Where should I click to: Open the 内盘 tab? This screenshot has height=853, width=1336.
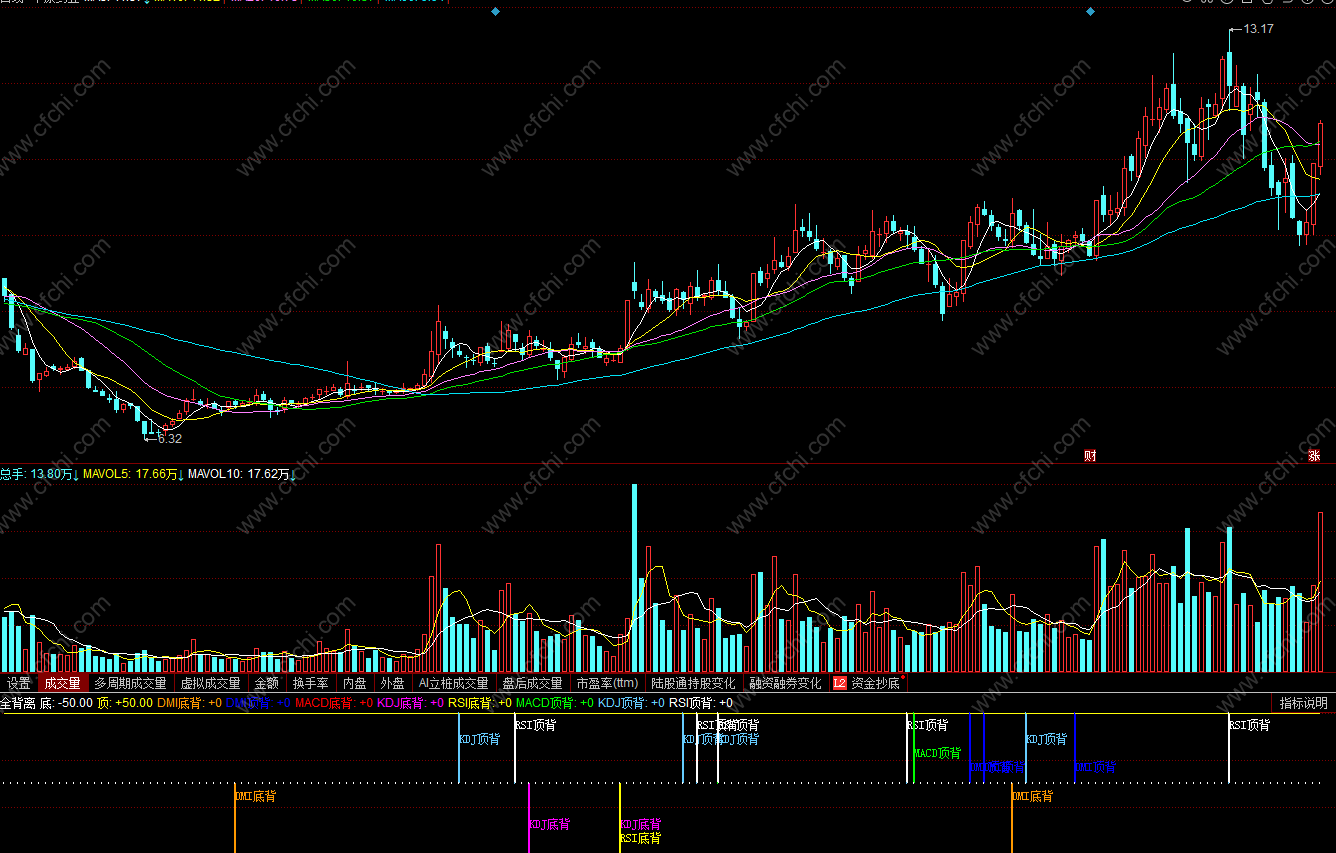coord(355,684)
